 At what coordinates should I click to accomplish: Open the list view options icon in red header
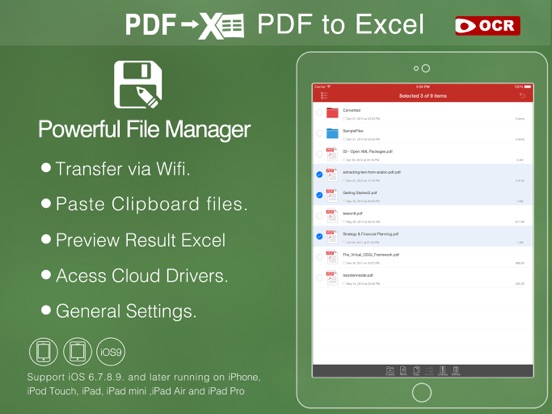point(324,95)
